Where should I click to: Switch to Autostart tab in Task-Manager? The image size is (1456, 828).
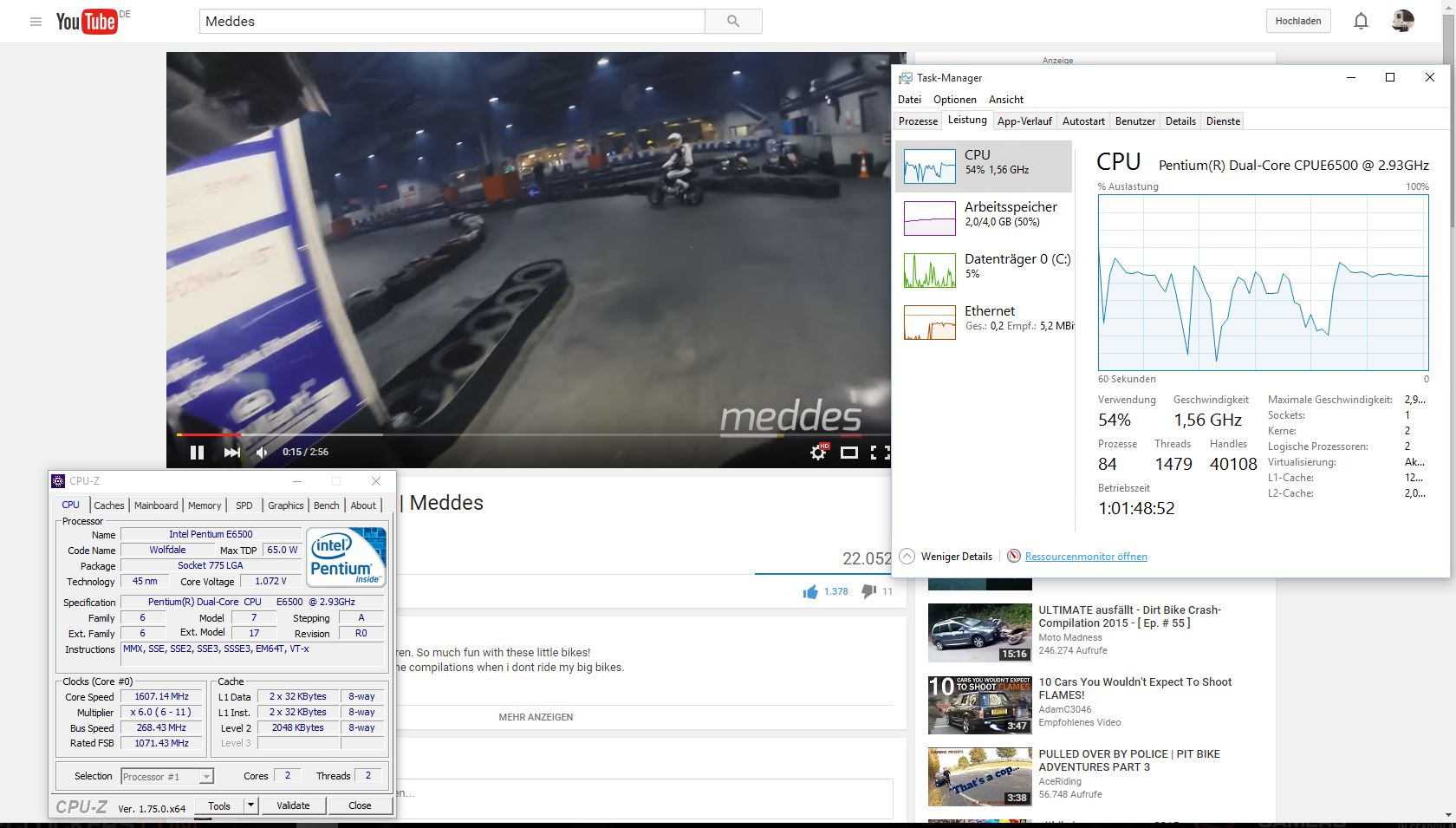coord(1083,121)
